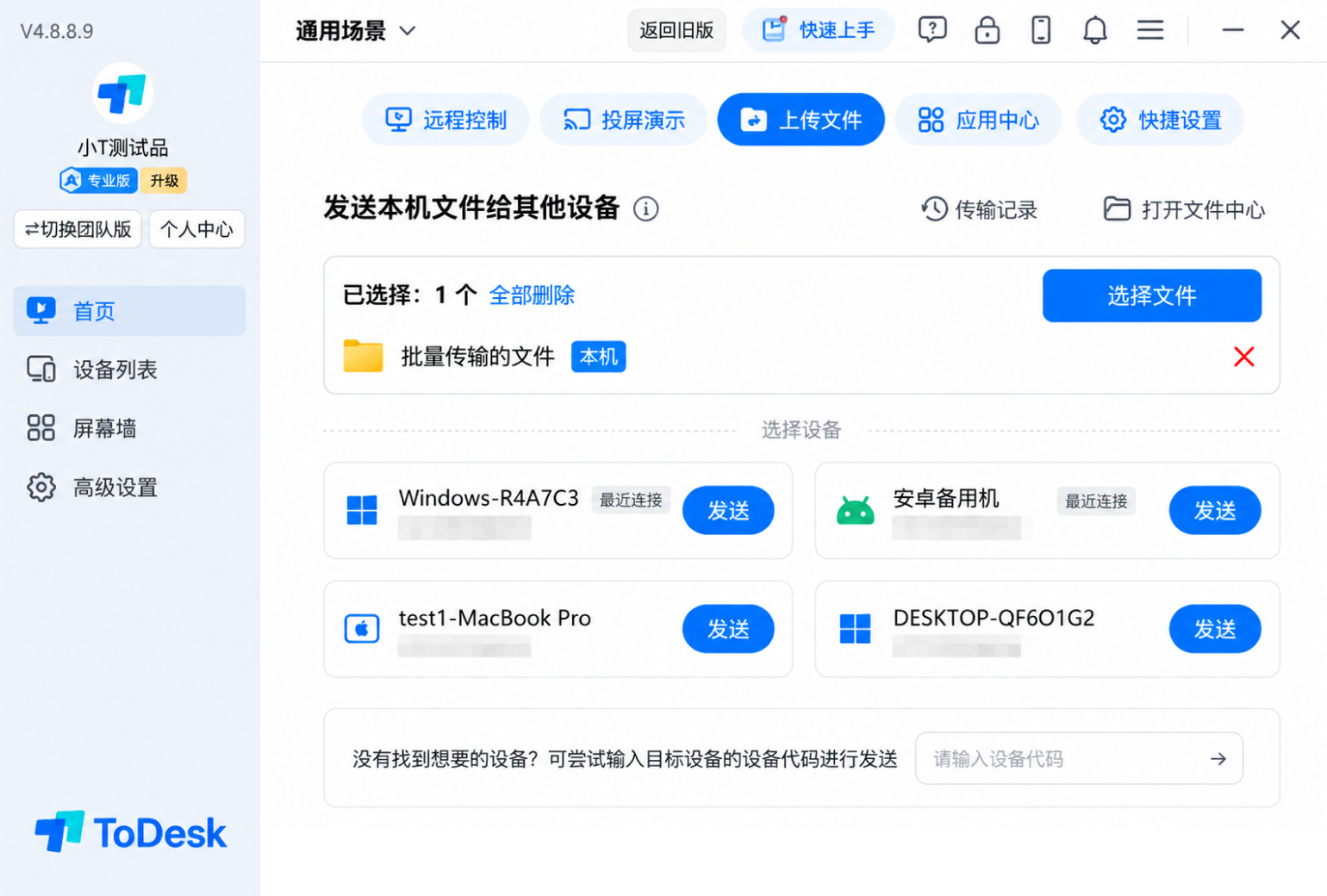Click the Windows icon for Windows-R4A7C3

[x=362, y=510]
